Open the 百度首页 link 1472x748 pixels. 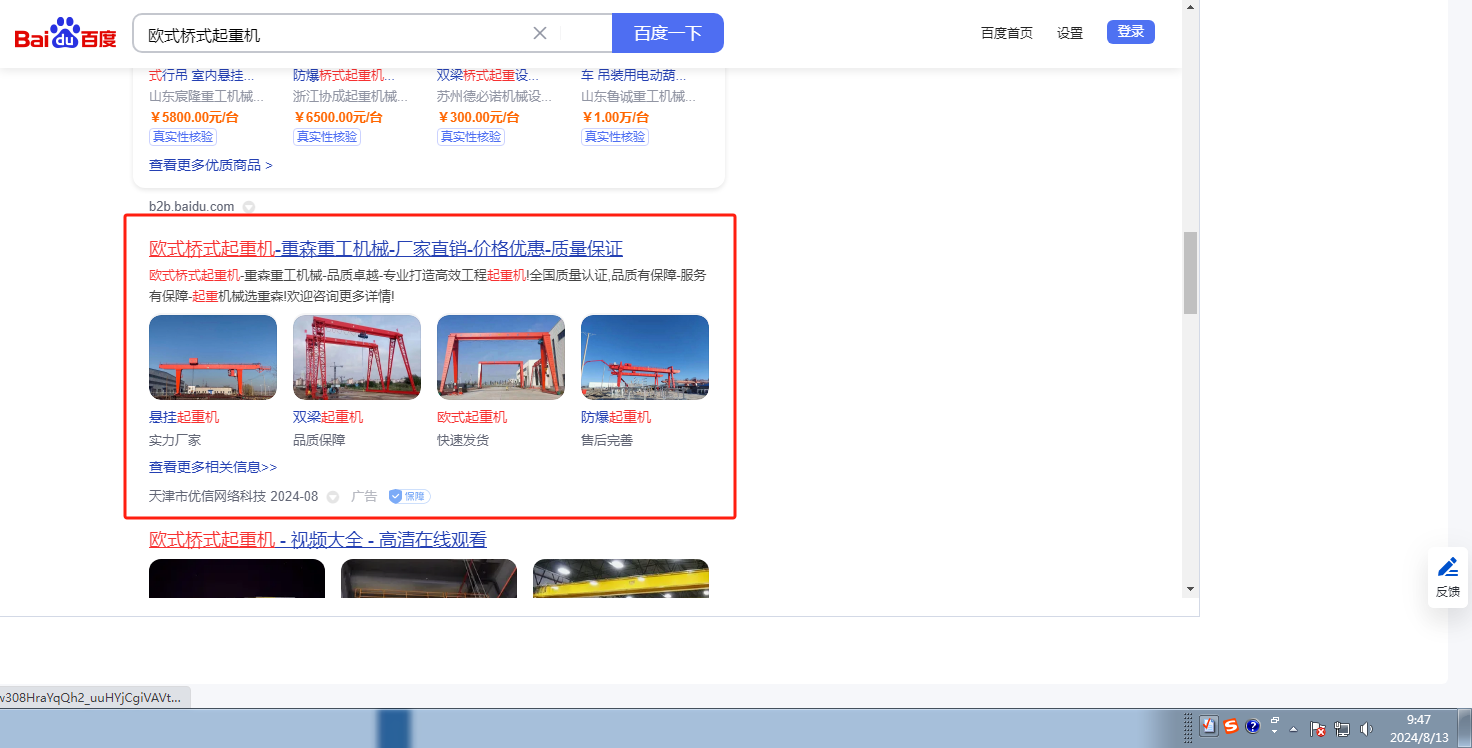[x=1007, y=33]
